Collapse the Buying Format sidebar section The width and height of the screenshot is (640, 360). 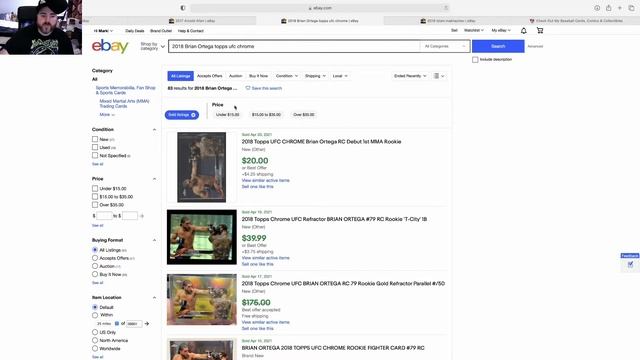pos(154,240)
